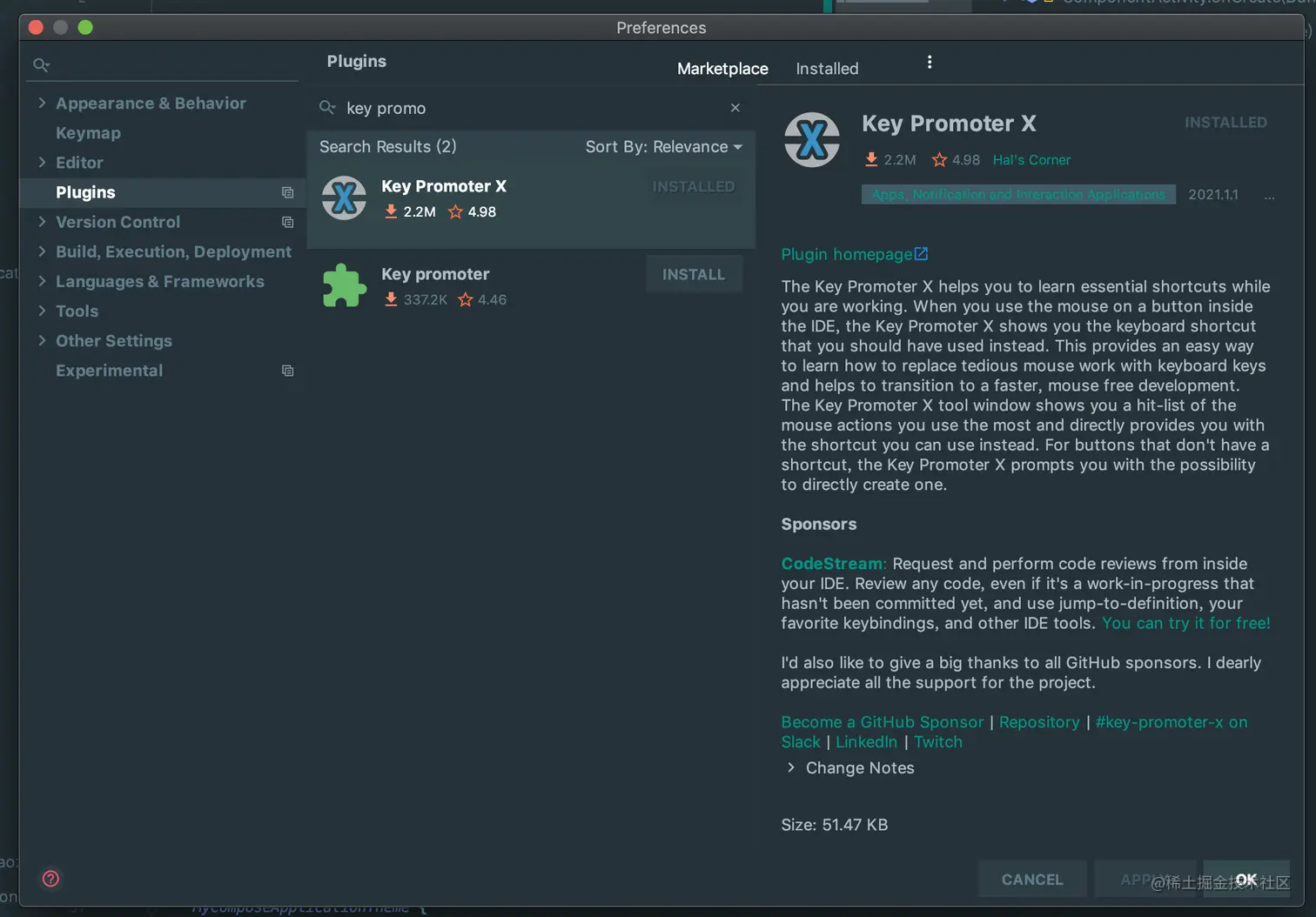Click the 'Size: 51.47 KB' text
Screen dimensions: 1316x917
point(834,824)
